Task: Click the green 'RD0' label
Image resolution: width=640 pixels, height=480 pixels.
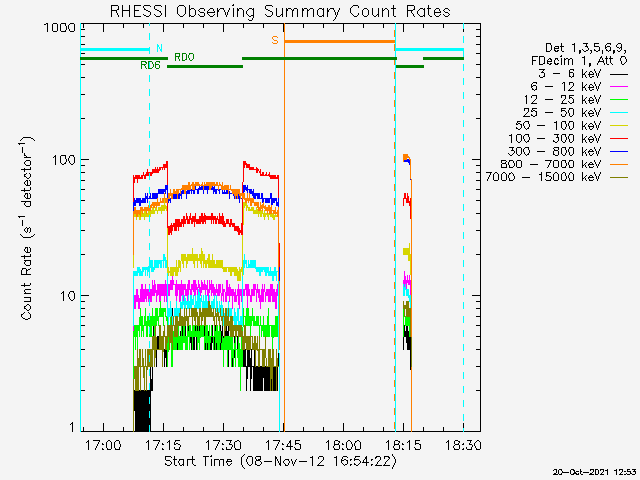Action: click(184, 58)
